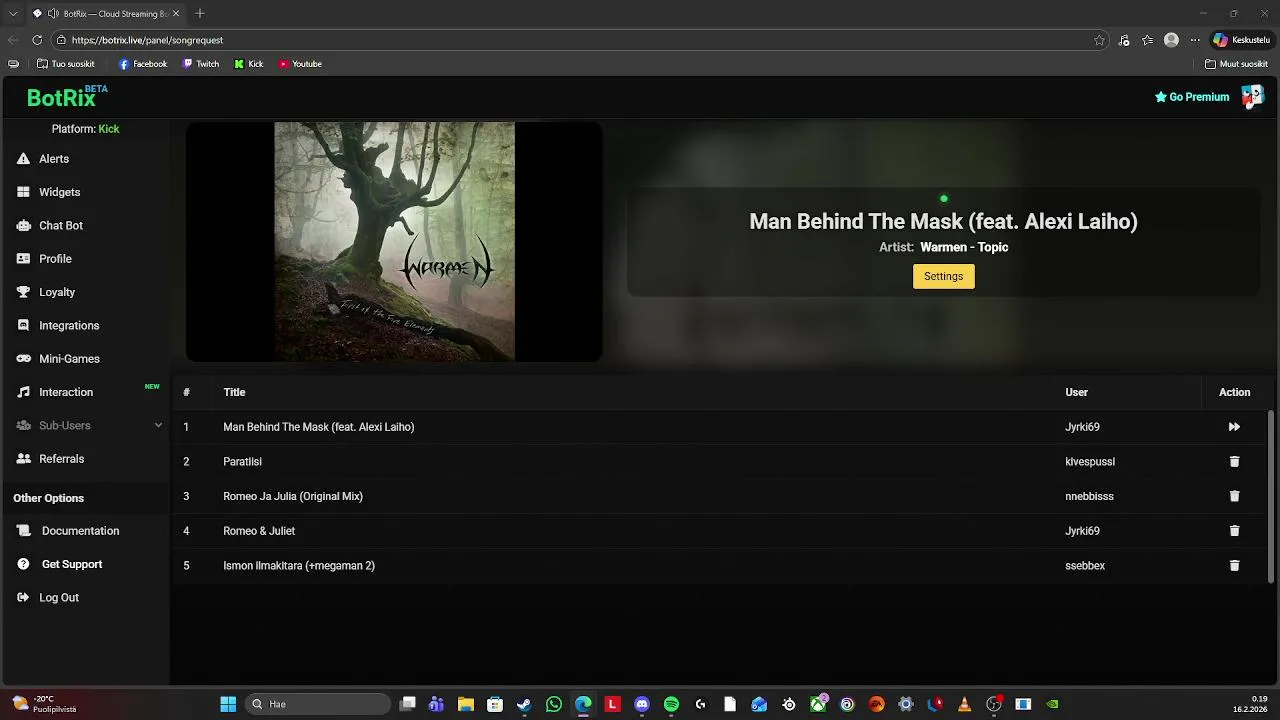
Task: Mute the BotRix tab audio icon
Action: (53, 14)
